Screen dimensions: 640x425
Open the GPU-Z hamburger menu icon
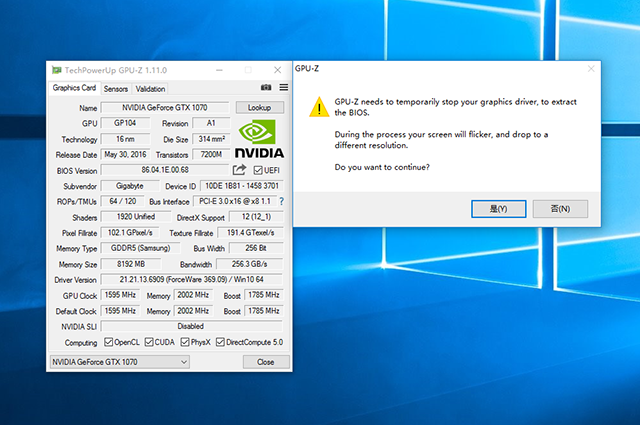[284, 87]
